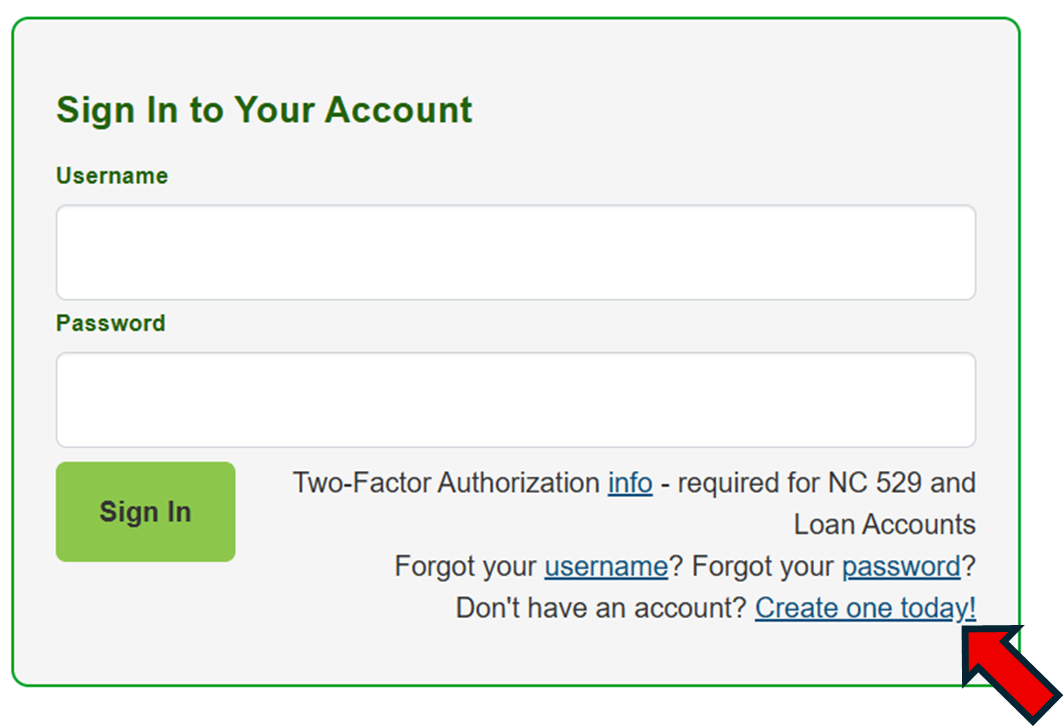Screen dimensions: 1064x726
Task: Begin account registration with Create one today
Action: [x=865, y=607]
